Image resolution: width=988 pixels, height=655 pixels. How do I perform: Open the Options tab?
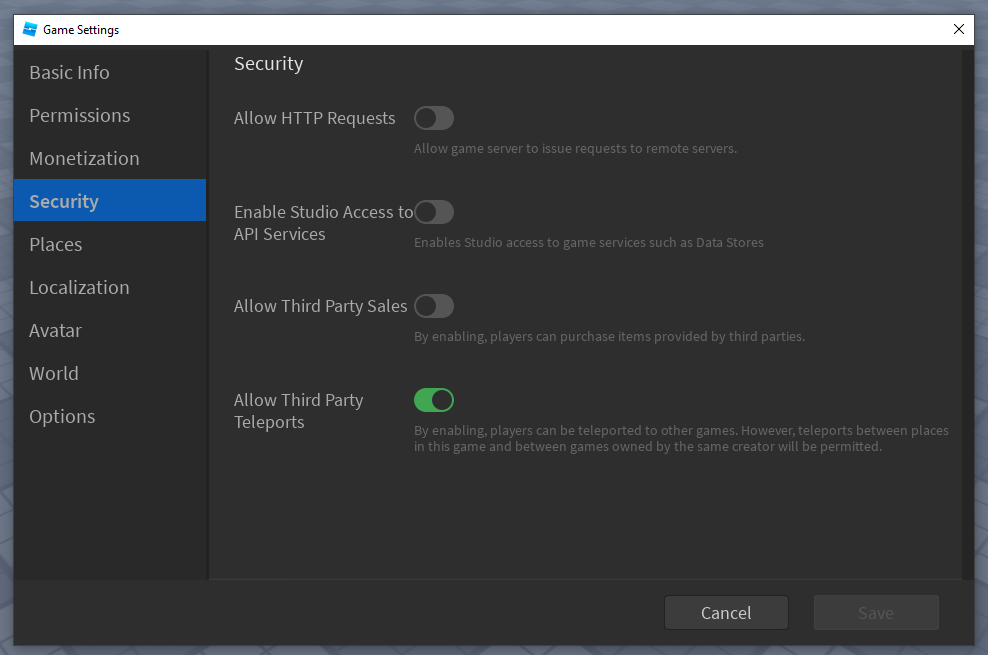(62, 417)
